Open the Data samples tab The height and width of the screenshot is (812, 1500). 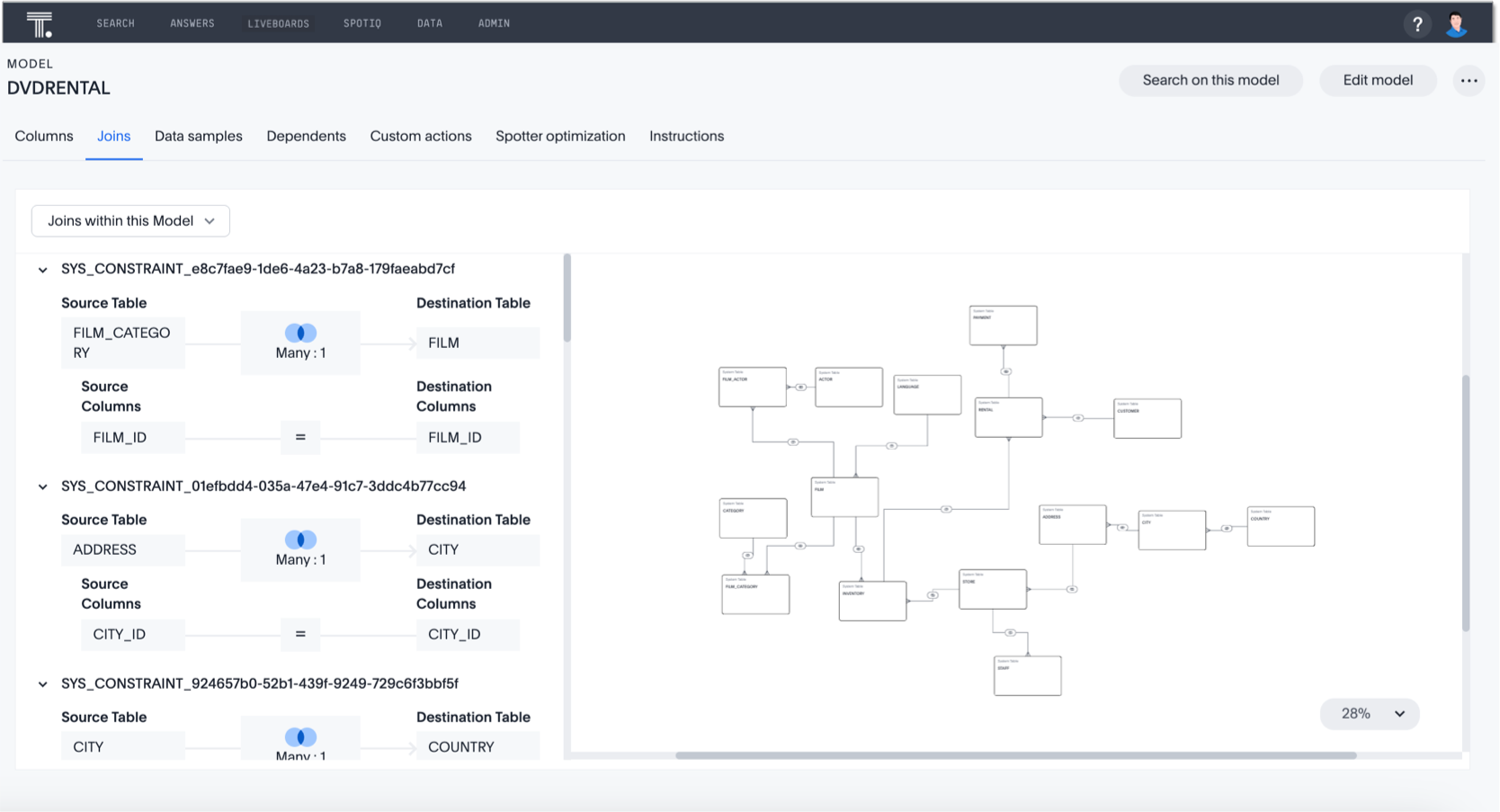[x=198, y=136]
